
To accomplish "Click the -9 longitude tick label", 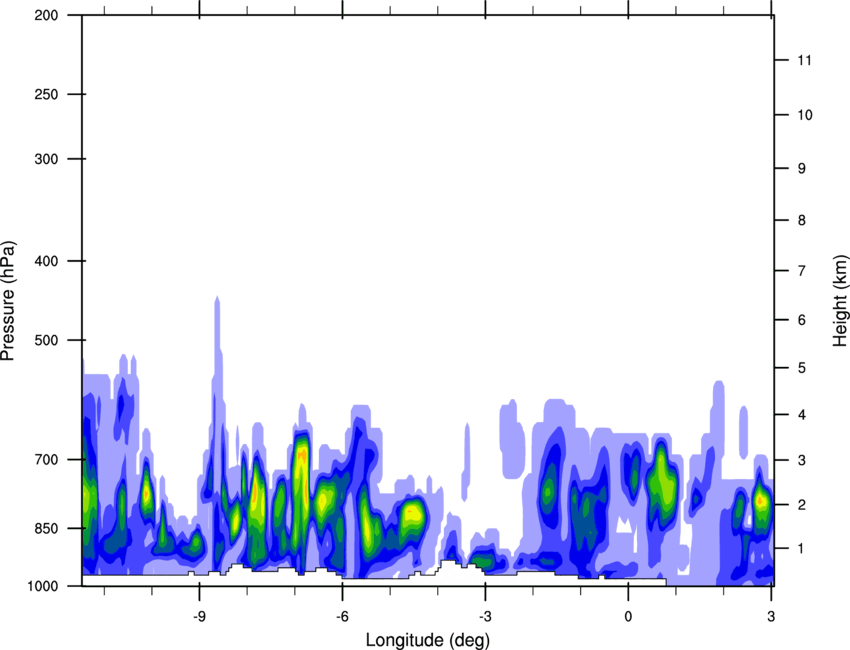I will pos(199,616).
